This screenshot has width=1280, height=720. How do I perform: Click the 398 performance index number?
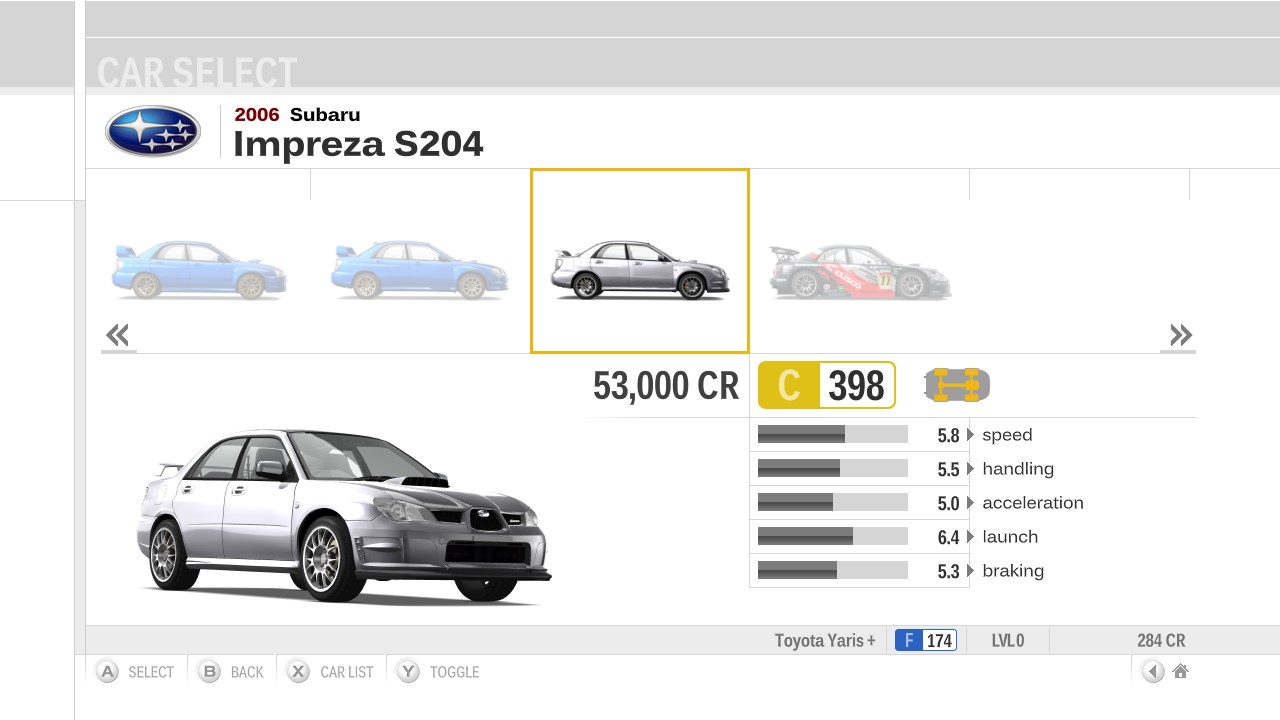click(857, 386)
